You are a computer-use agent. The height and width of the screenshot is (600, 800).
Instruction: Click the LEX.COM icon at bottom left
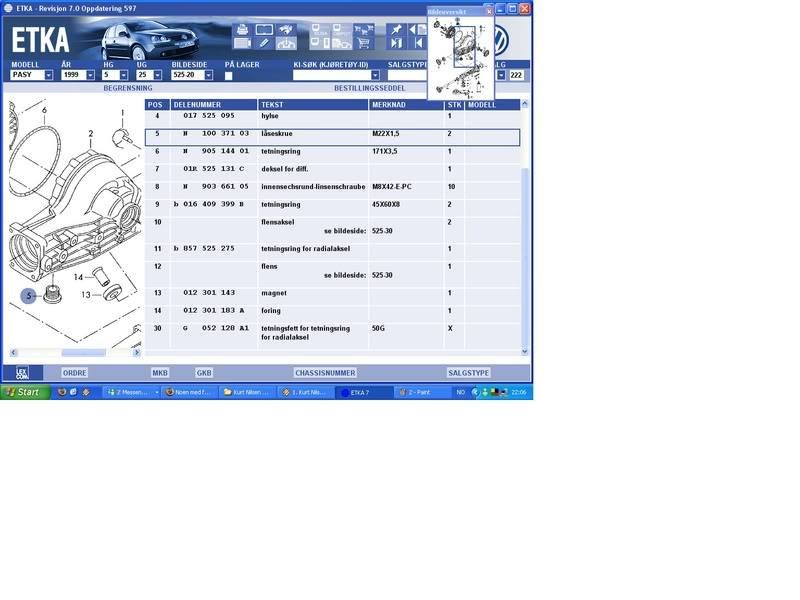21,372
